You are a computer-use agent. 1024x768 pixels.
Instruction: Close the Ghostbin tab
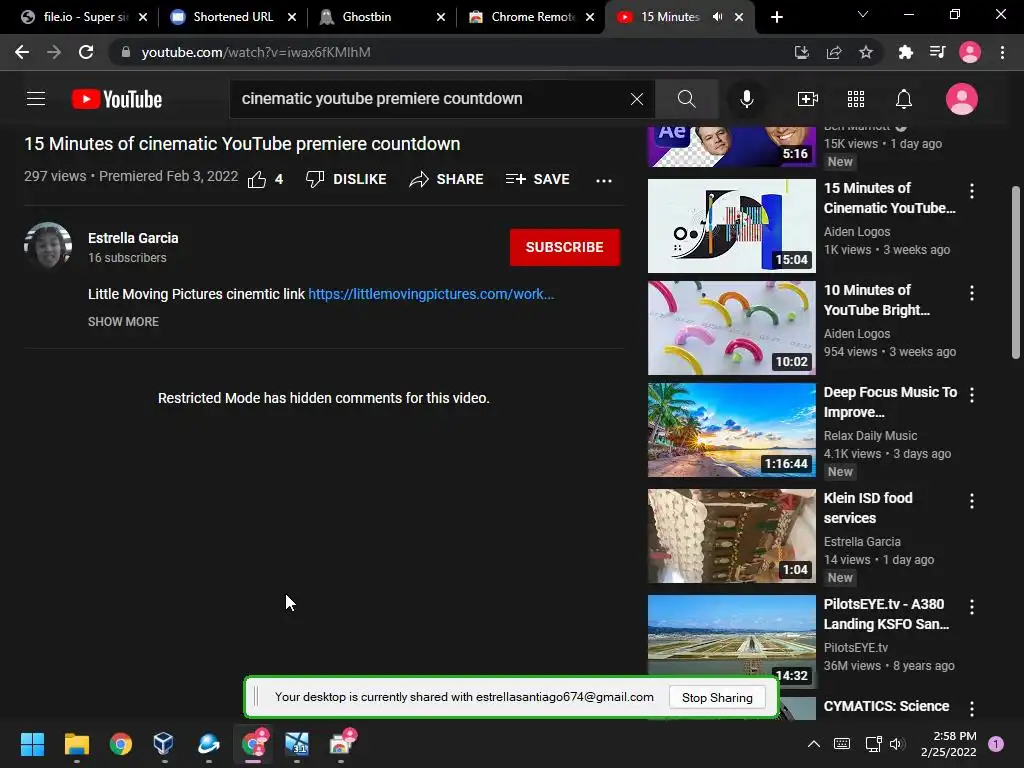(441, 17)
